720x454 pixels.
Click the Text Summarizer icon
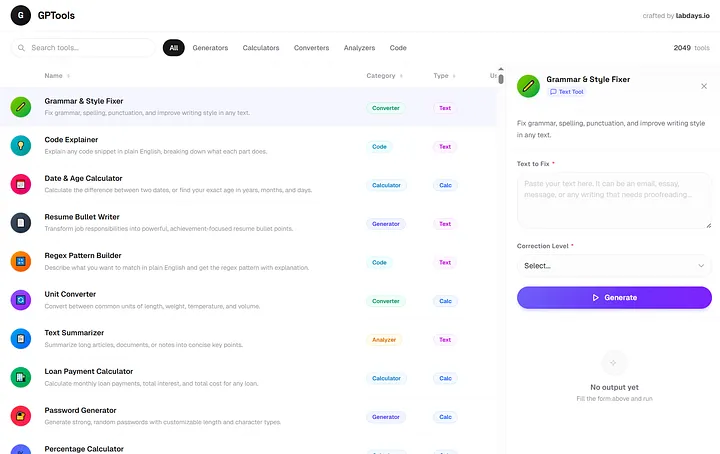point(20,339)
